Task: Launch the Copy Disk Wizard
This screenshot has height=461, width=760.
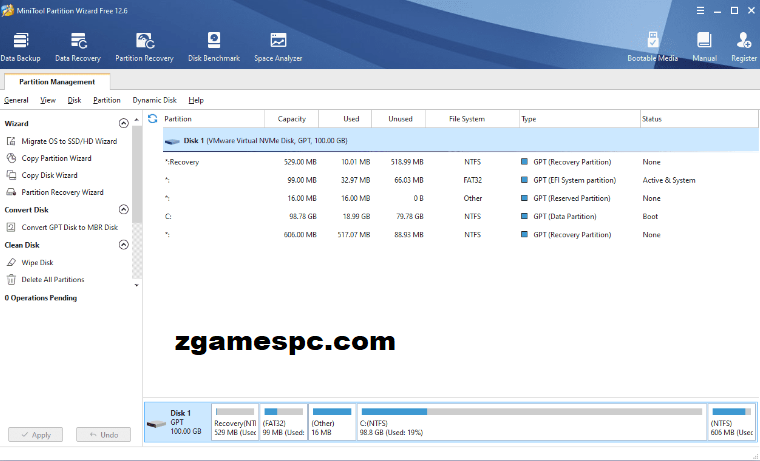Action: (x=42, y=175)
